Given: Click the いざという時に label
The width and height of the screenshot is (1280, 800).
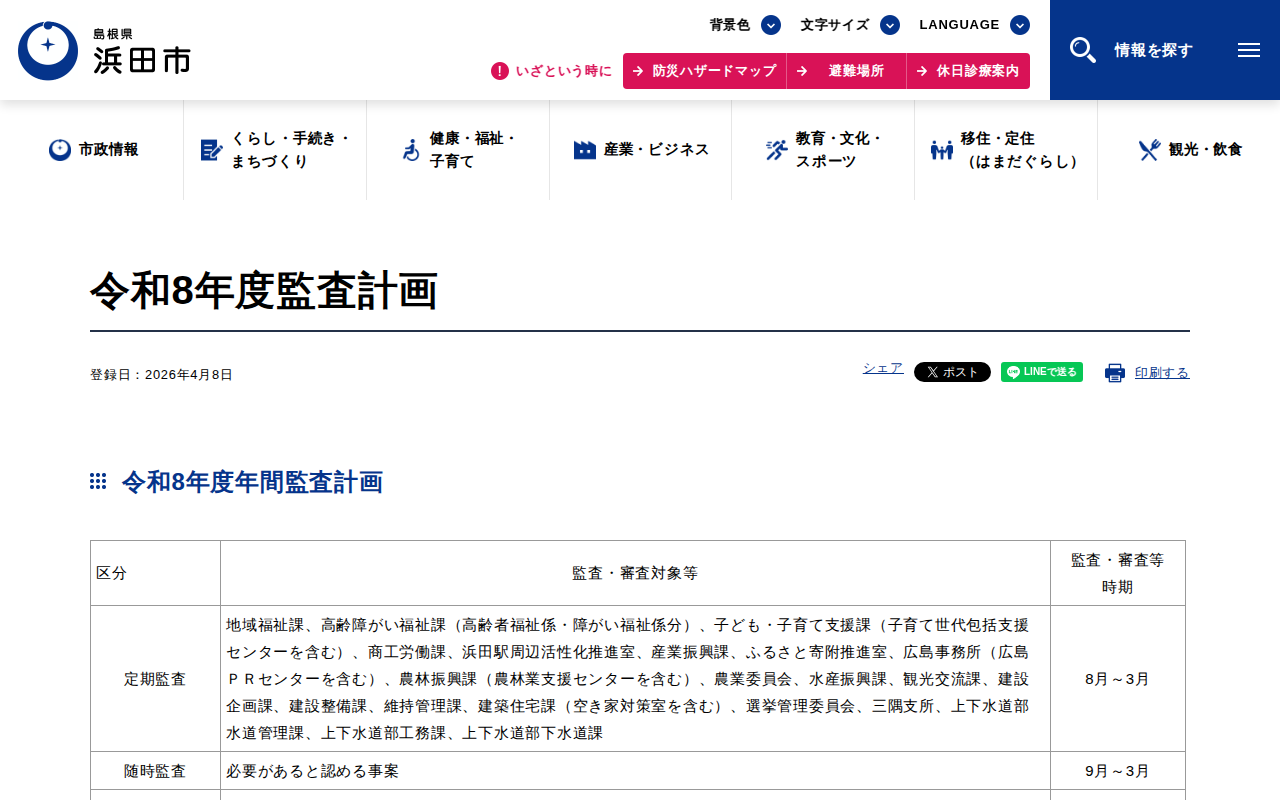Looking at the screenshot, I should [x=564, y=71].
